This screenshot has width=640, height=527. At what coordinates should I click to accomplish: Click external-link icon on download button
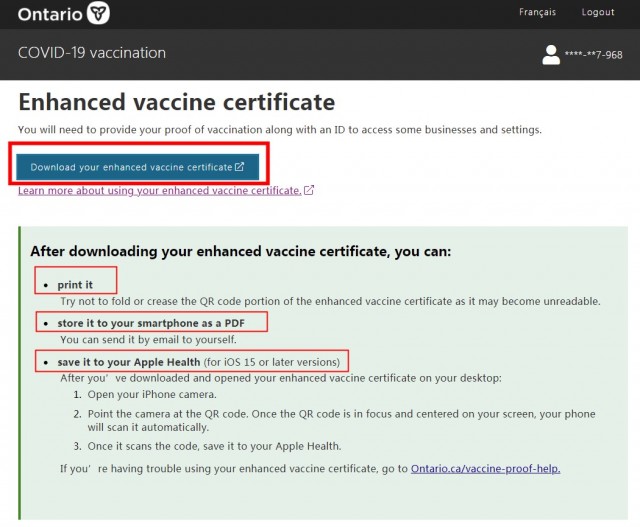[x=240, y=167]
